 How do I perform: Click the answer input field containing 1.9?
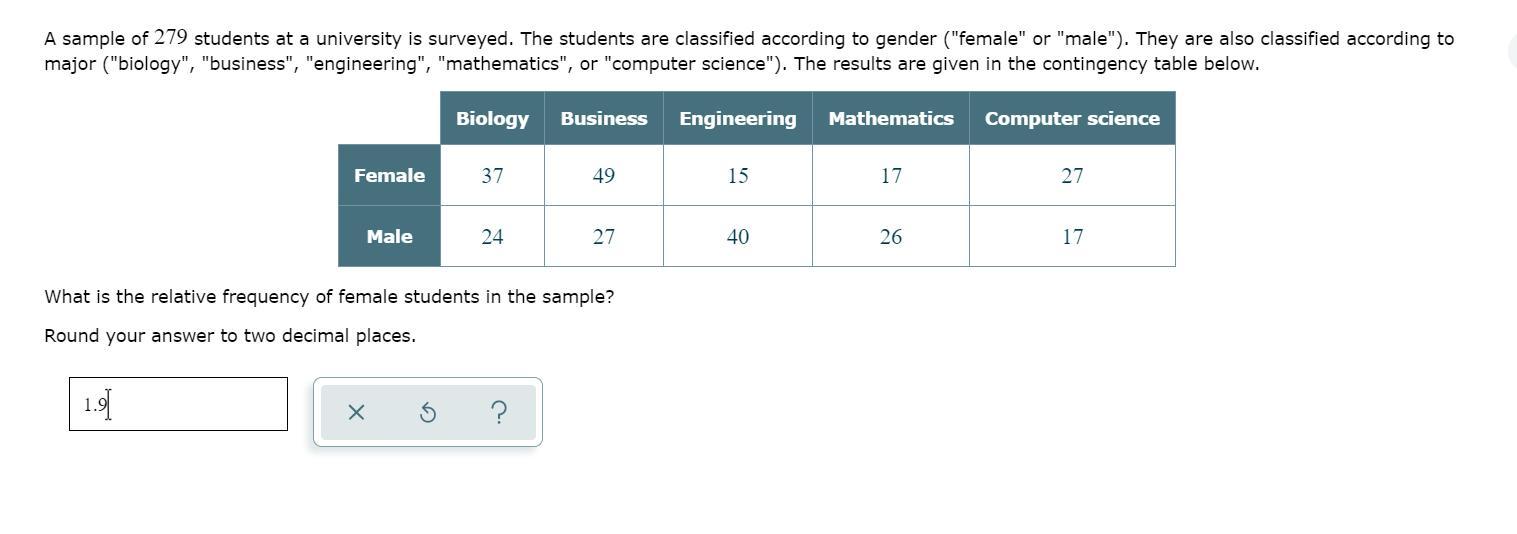point(178,404)
